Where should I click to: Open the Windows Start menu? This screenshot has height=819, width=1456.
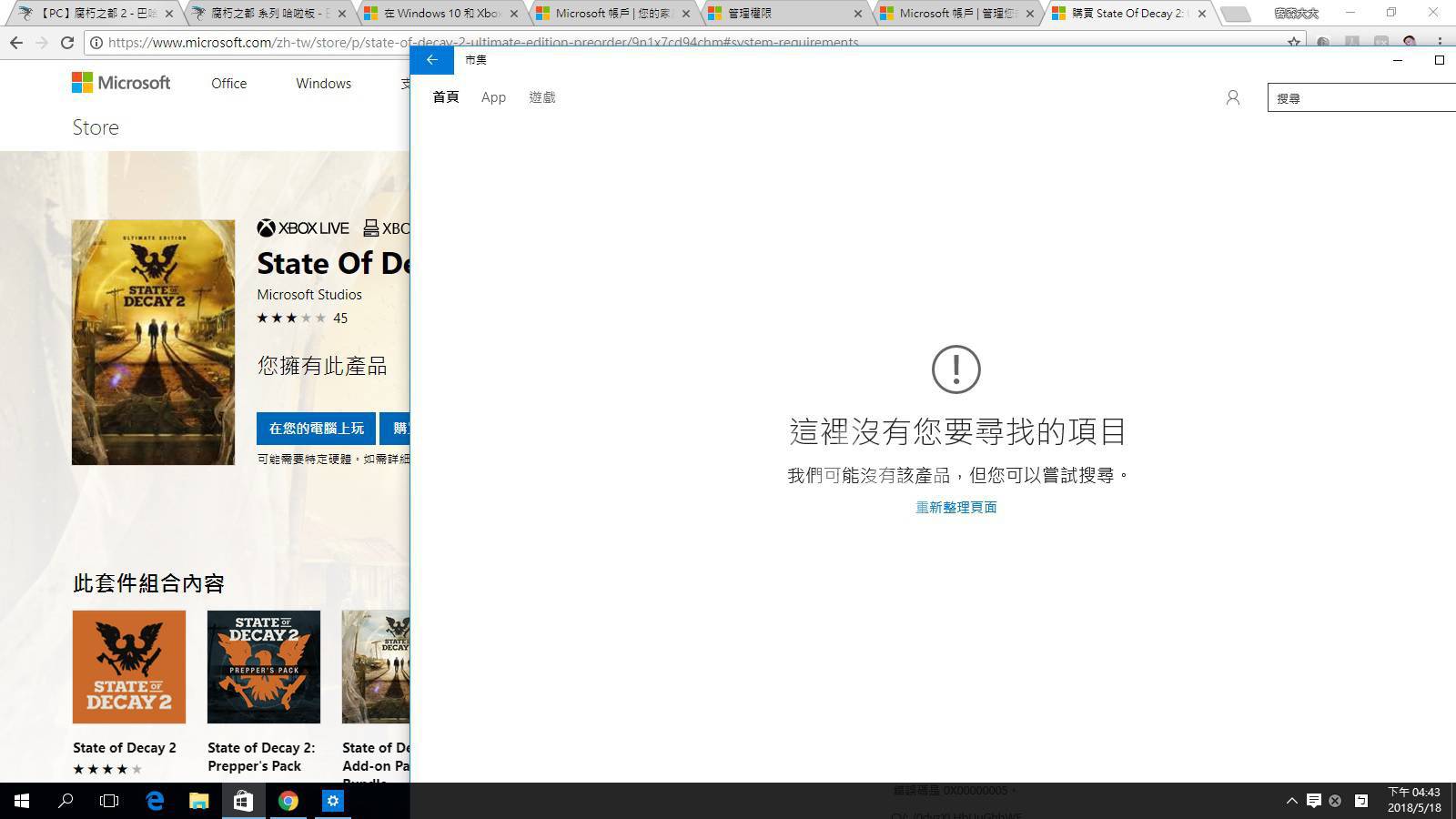22,801
